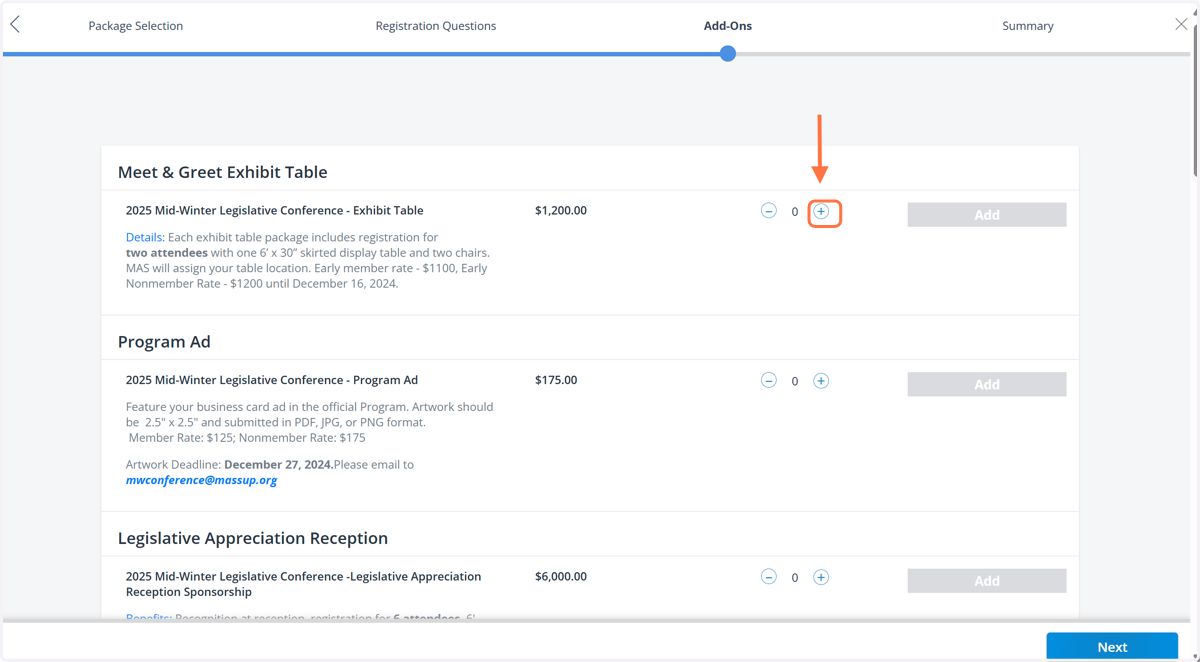Increase Program Ad quantity with plus
The image size is (1200, 662).
821,381
